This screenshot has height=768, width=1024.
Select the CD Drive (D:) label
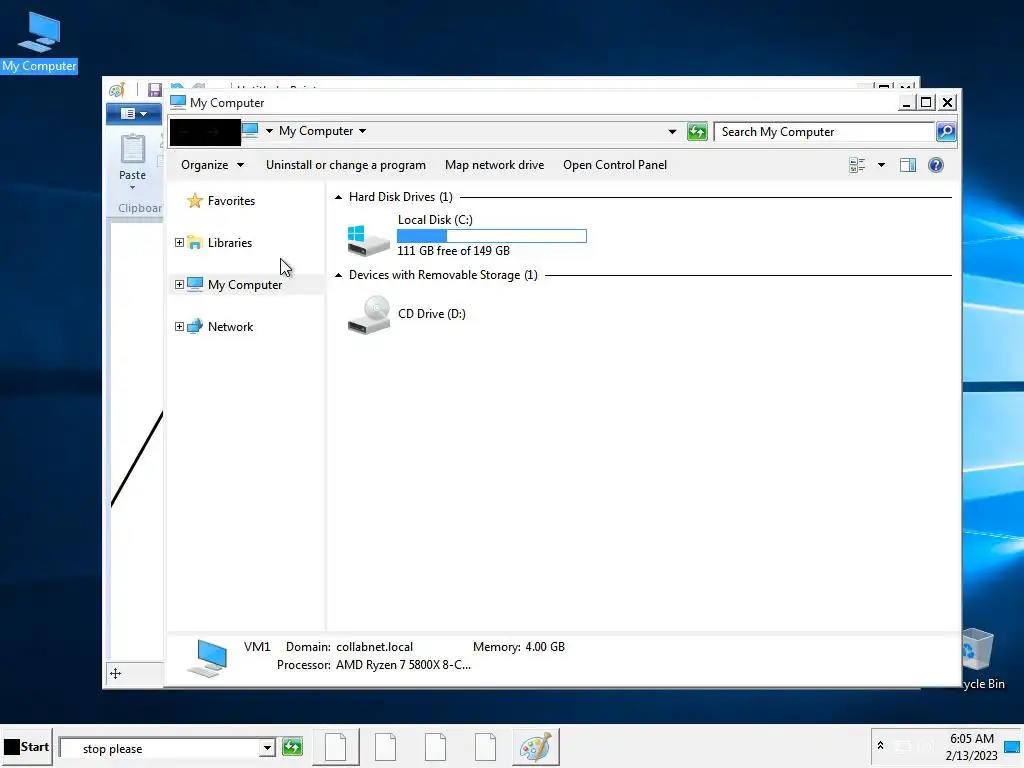pyautogui.click(x=432, y=314)
